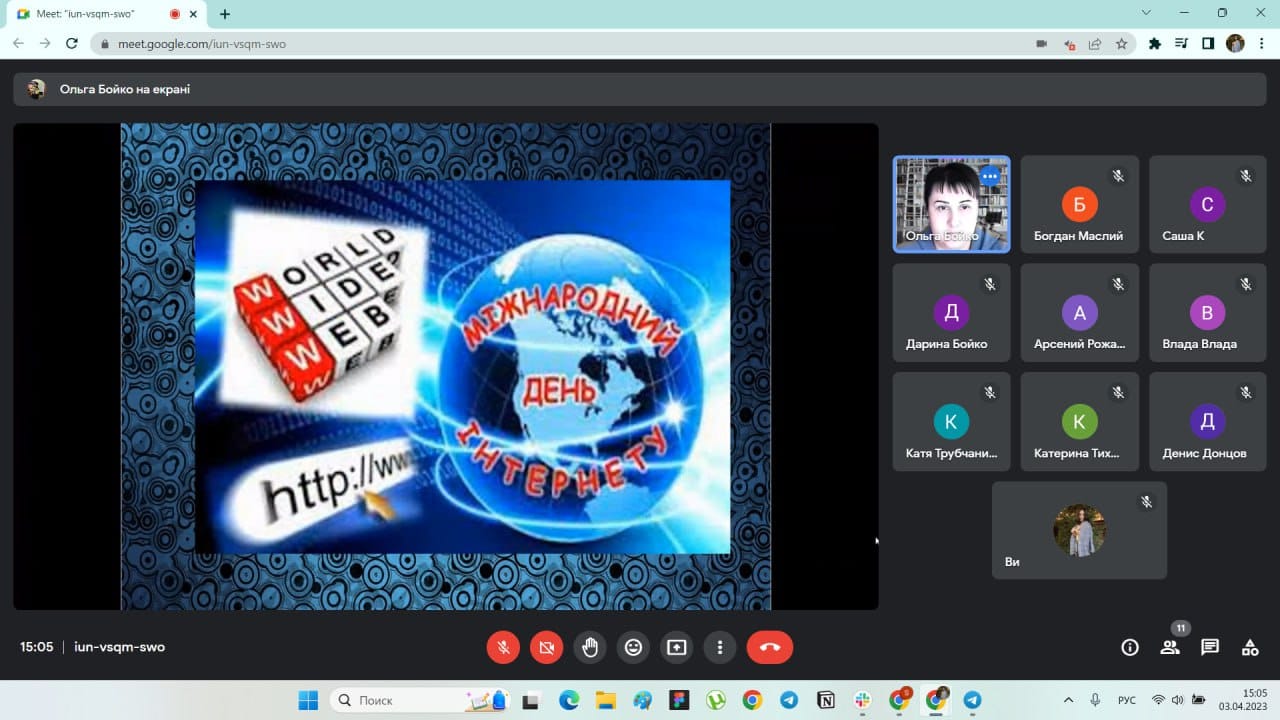Open a new browser tab
This screenshot has height=720, width=1280.
click(225, 14)
